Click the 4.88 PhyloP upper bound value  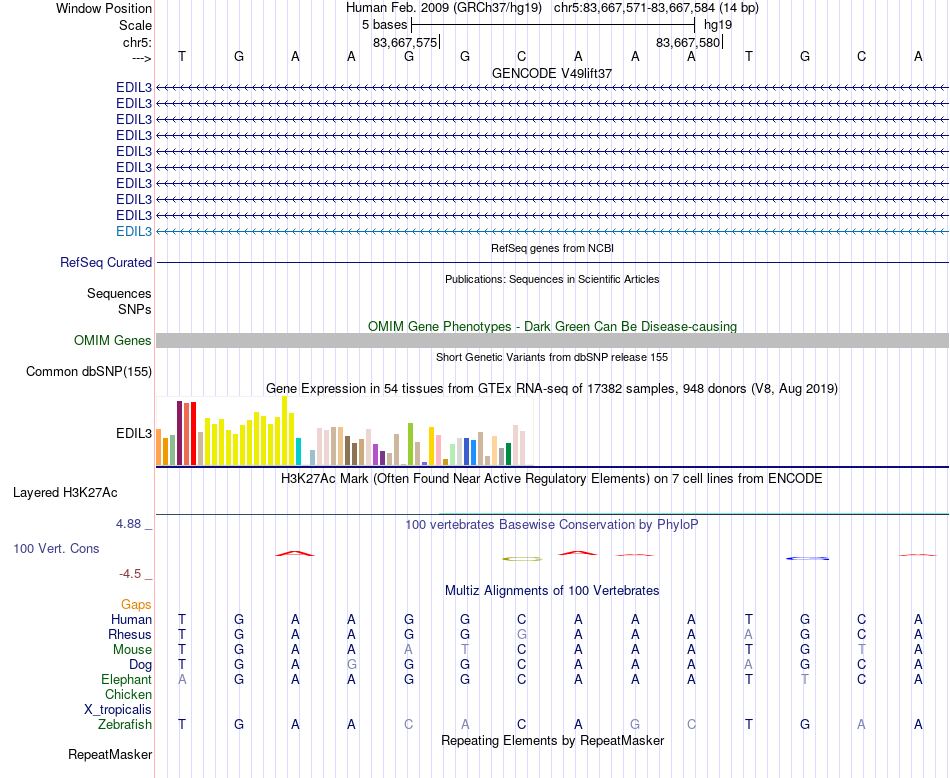click(x=129, y=524)
